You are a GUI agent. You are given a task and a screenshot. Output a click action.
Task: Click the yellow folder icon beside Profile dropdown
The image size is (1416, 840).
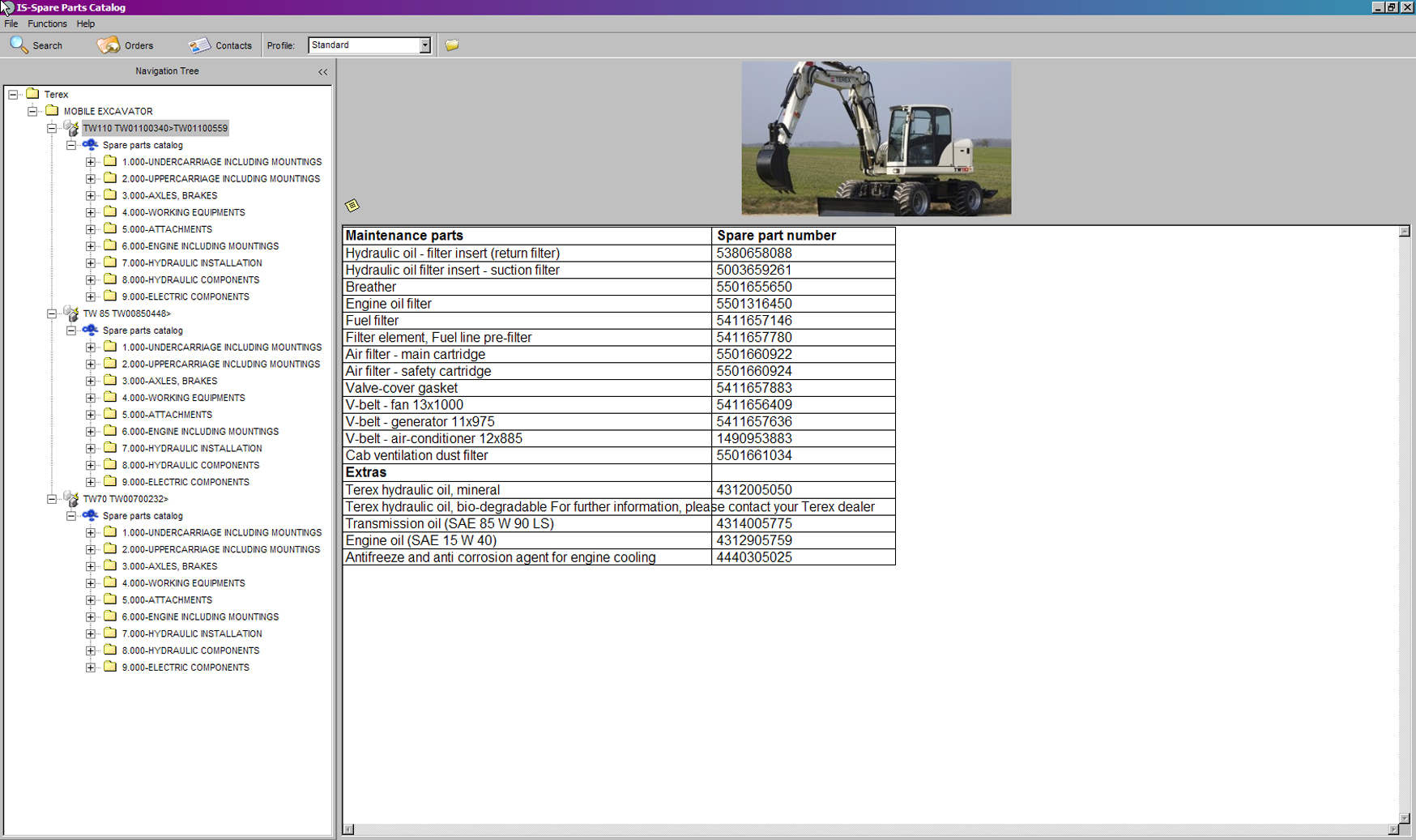[x=452, y=45]
